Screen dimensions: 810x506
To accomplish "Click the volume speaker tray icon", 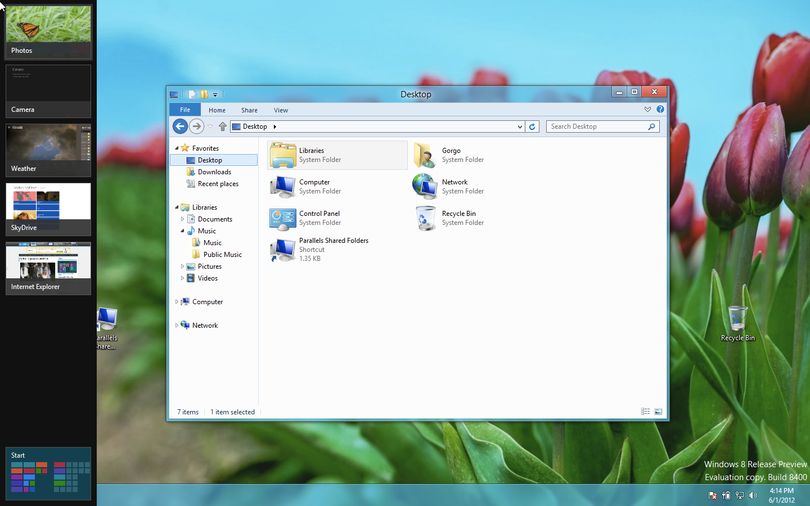I will click(x=753, y=495).
